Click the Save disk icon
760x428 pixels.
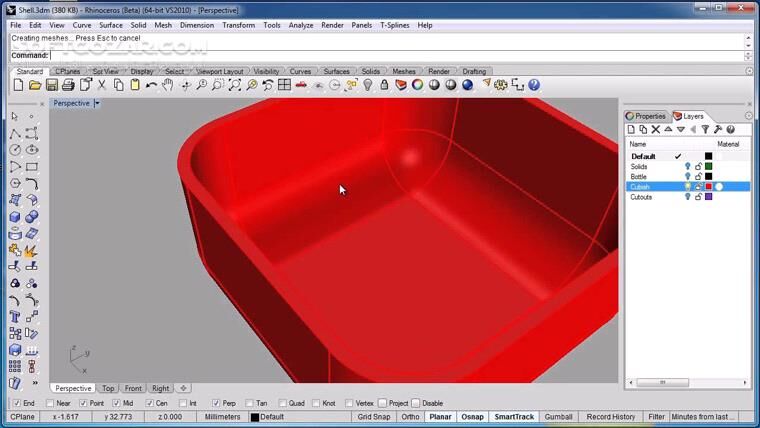52,86
